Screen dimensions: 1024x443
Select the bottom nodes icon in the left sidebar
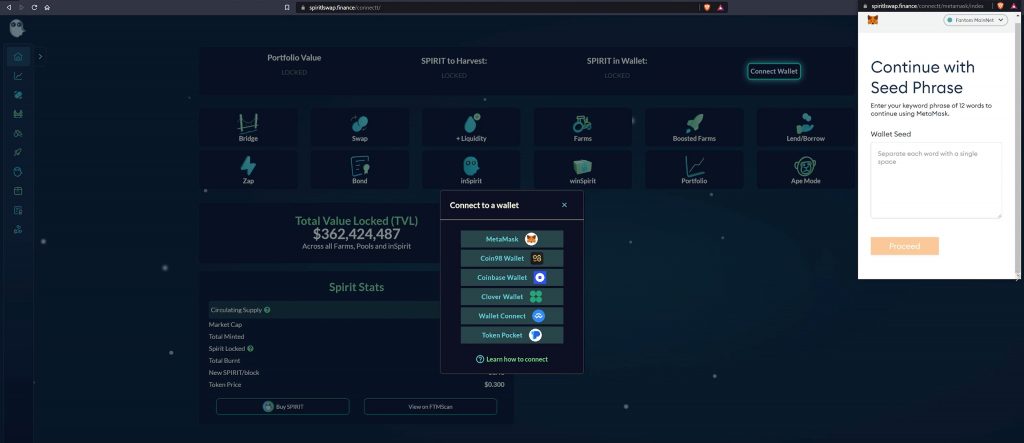point(18,229)
